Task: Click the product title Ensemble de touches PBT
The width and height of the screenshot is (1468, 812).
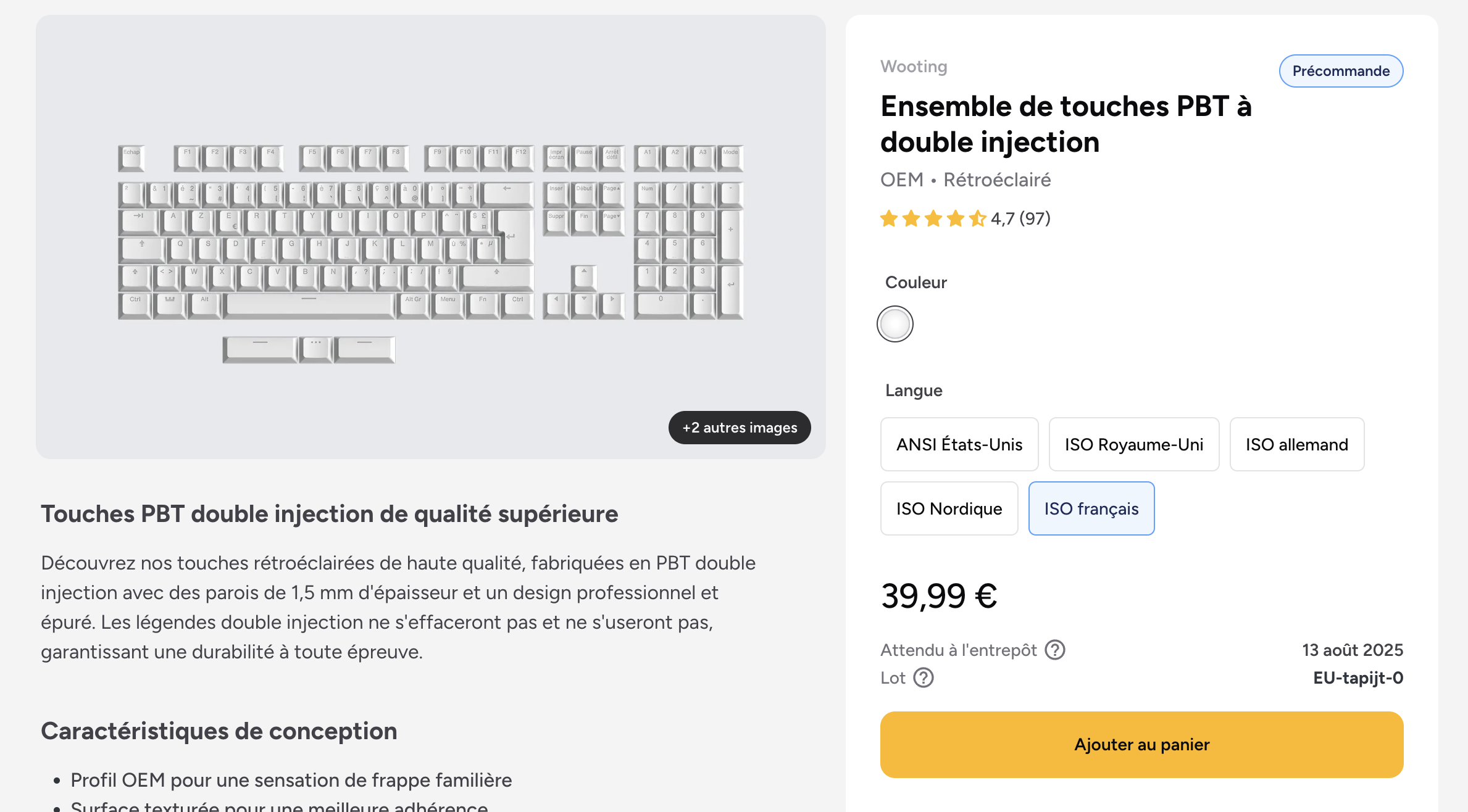Action: click(x=1066, y=124)
